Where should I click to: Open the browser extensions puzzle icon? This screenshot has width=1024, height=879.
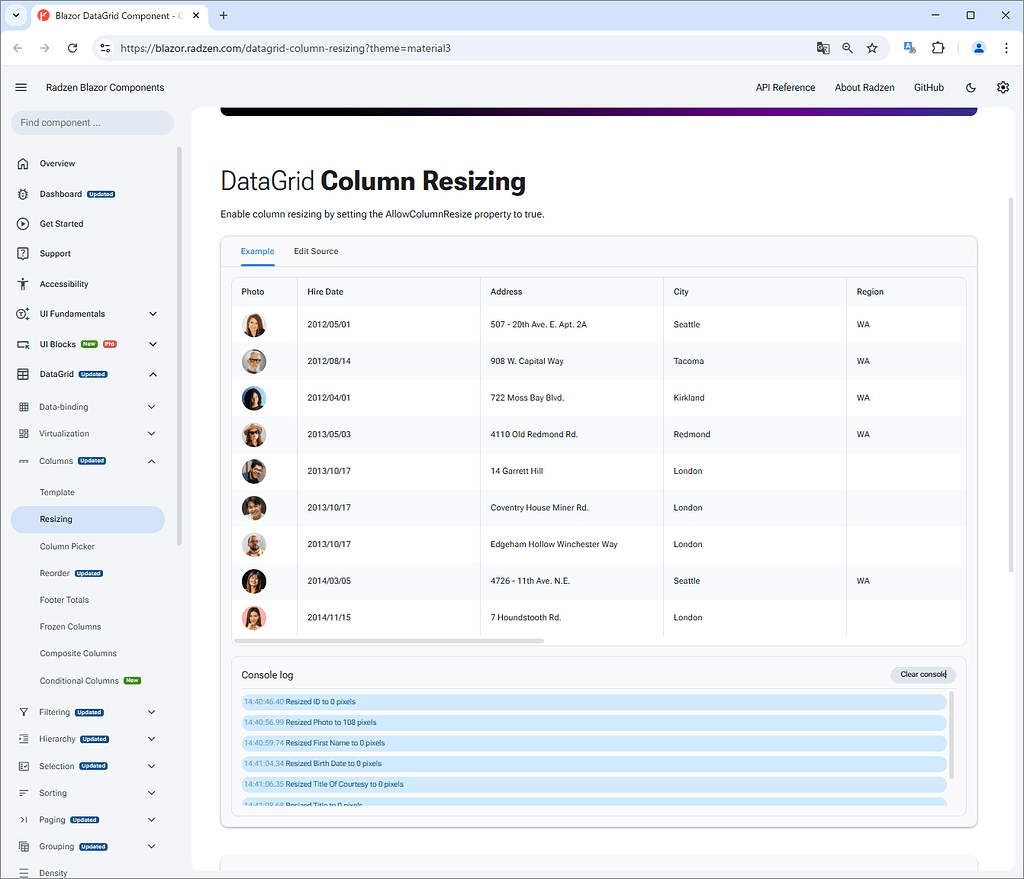click(937, 47)
